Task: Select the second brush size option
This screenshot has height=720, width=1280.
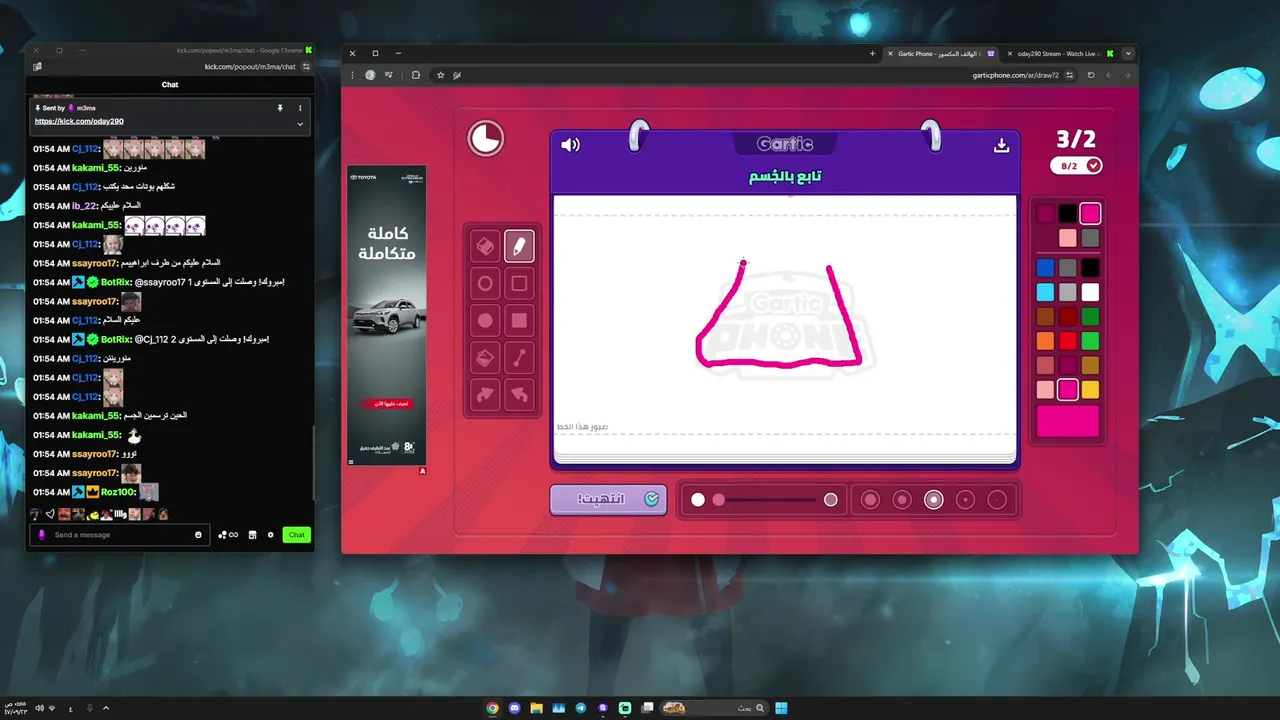Action: click(902, 500)
